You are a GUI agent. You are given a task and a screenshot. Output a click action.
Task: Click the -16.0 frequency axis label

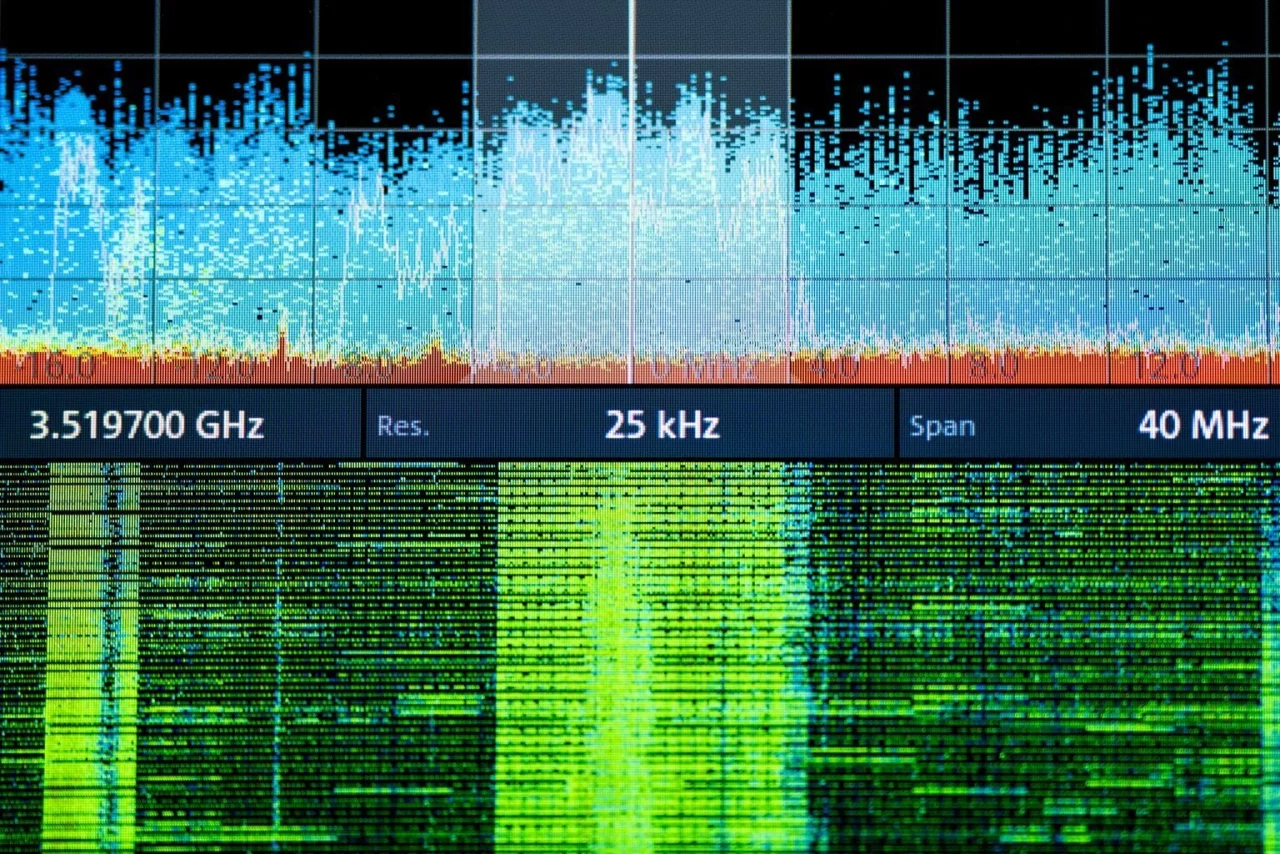62,367
